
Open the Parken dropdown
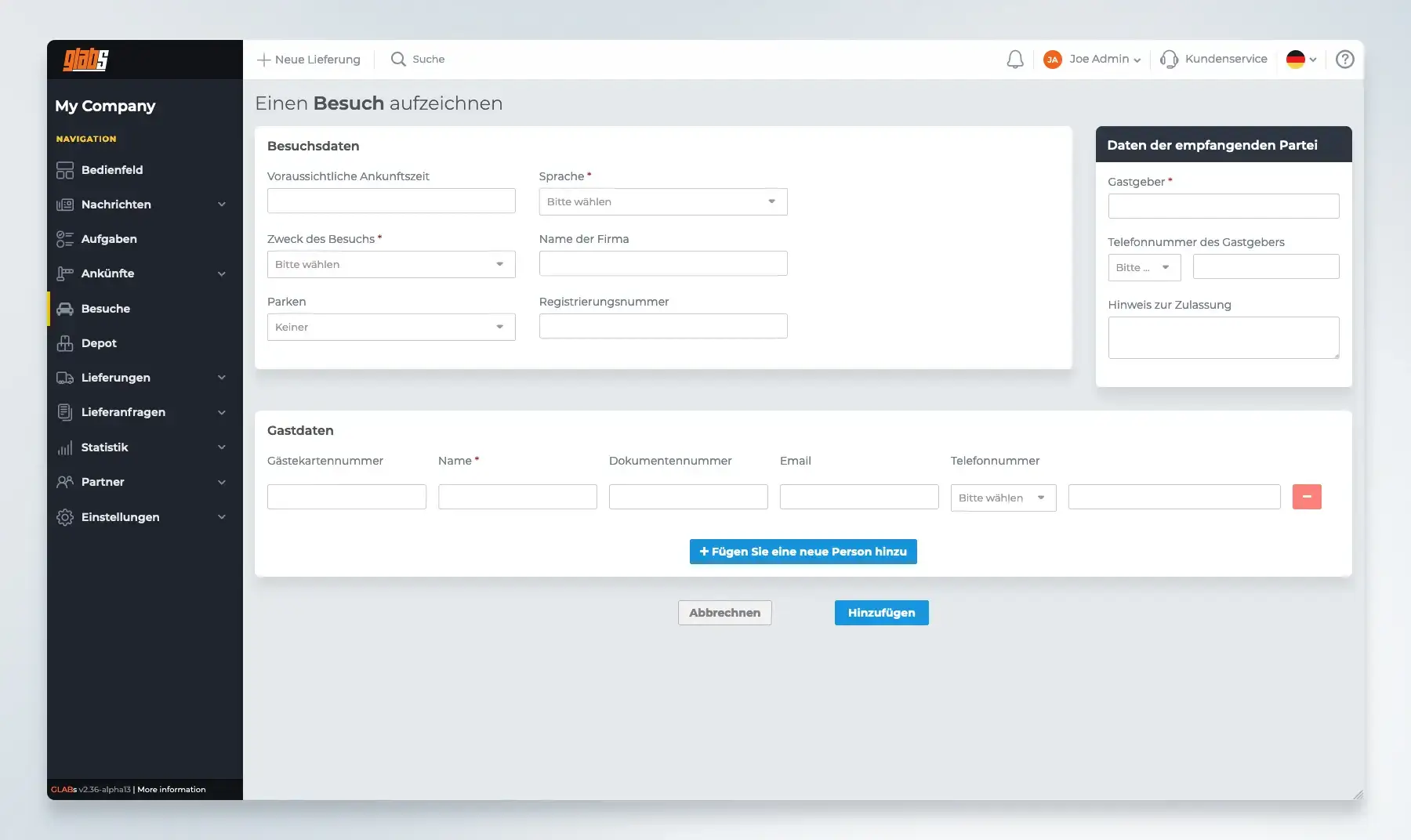[x=390, y=328]
